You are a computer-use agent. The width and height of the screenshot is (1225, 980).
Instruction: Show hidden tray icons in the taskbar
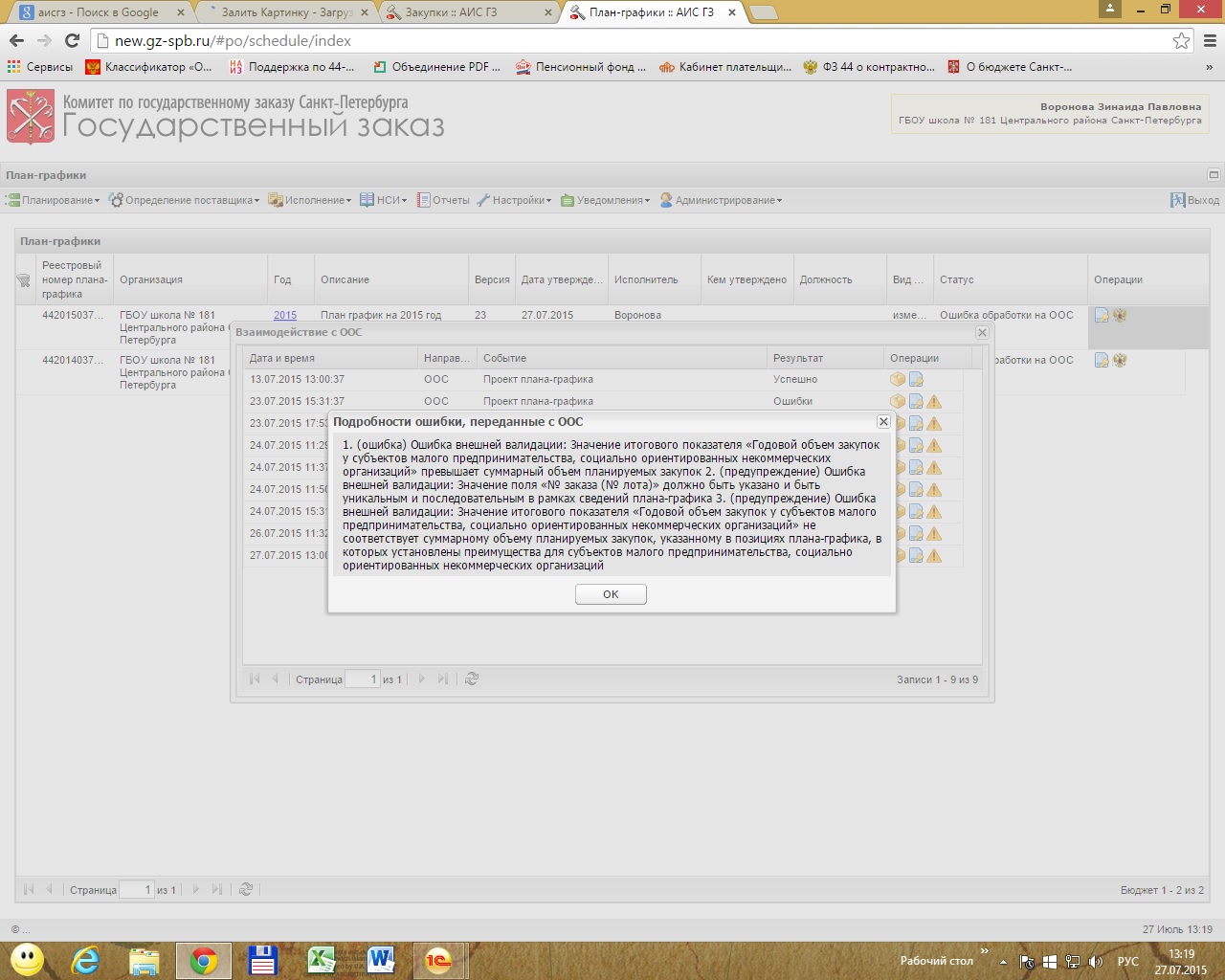click(x=1003, y=961)
